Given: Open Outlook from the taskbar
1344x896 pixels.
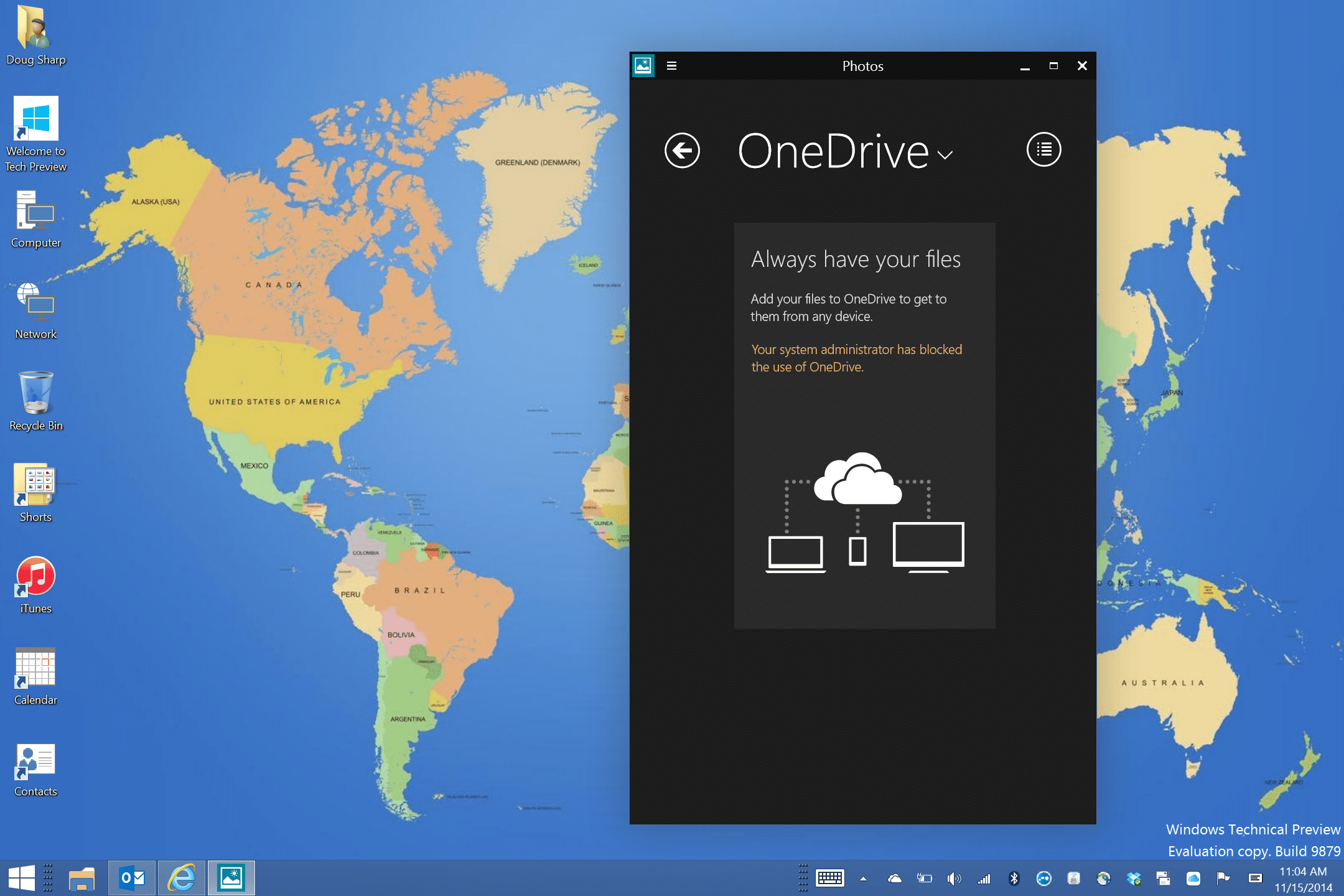Looking at the screenshot, I should 132,878.
